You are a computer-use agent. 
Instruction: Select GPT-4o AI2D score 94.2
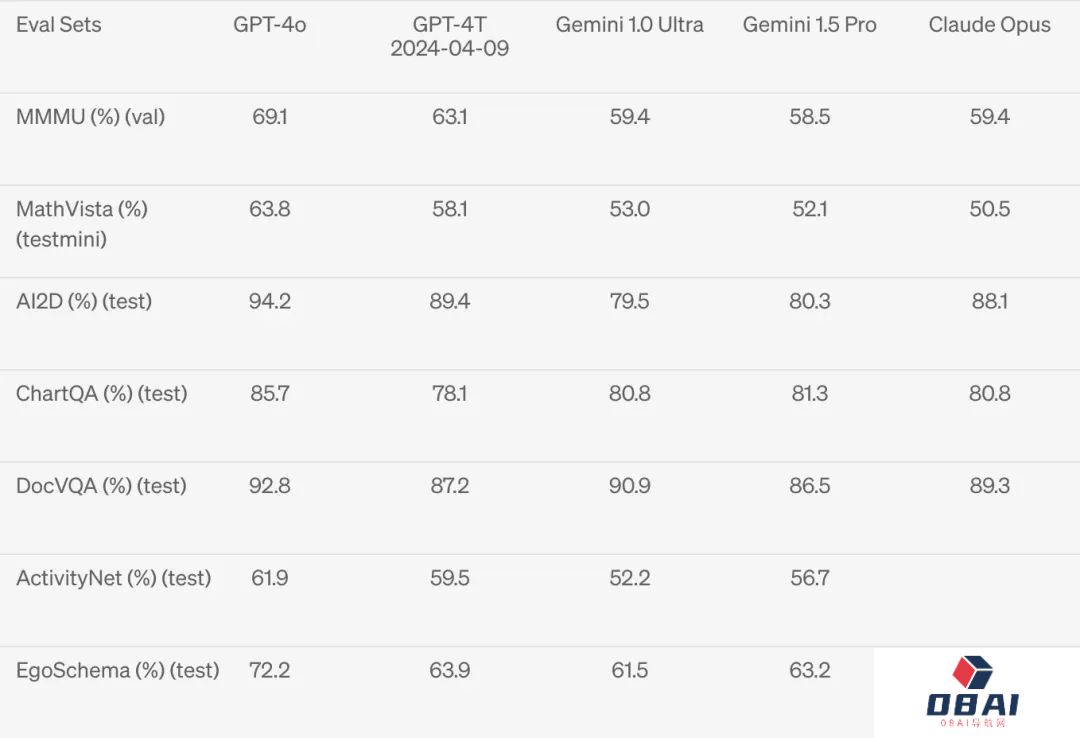(269, 301)
